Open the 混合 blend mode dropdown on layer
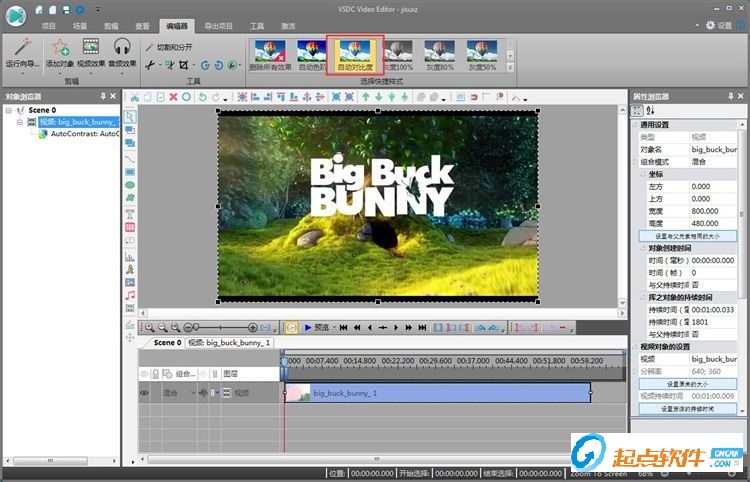Screen dimensions: 750x482 point(193,393)
